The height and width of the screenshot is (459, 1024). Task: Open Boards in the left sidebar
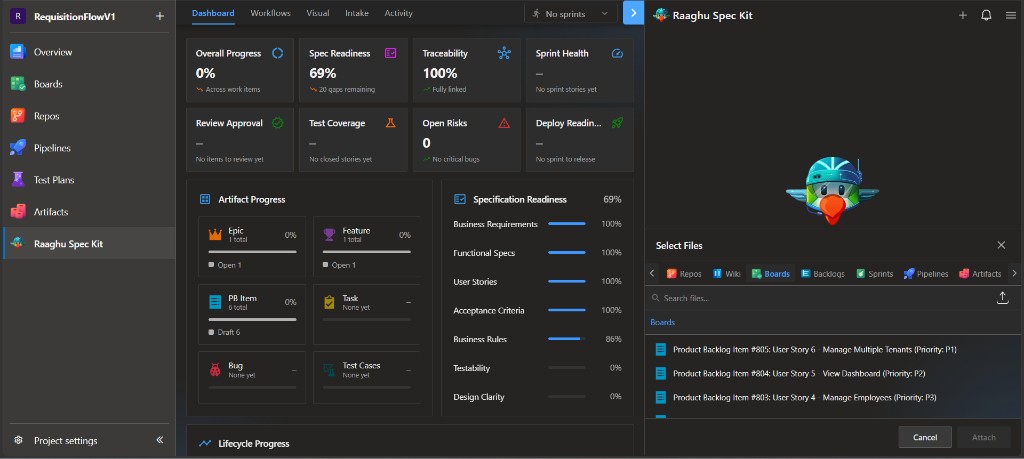88,84
